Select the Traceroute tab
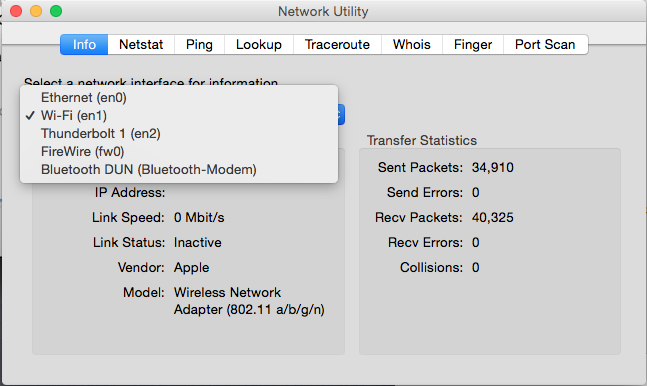647x386 pixels. click(x=337, y=45)
